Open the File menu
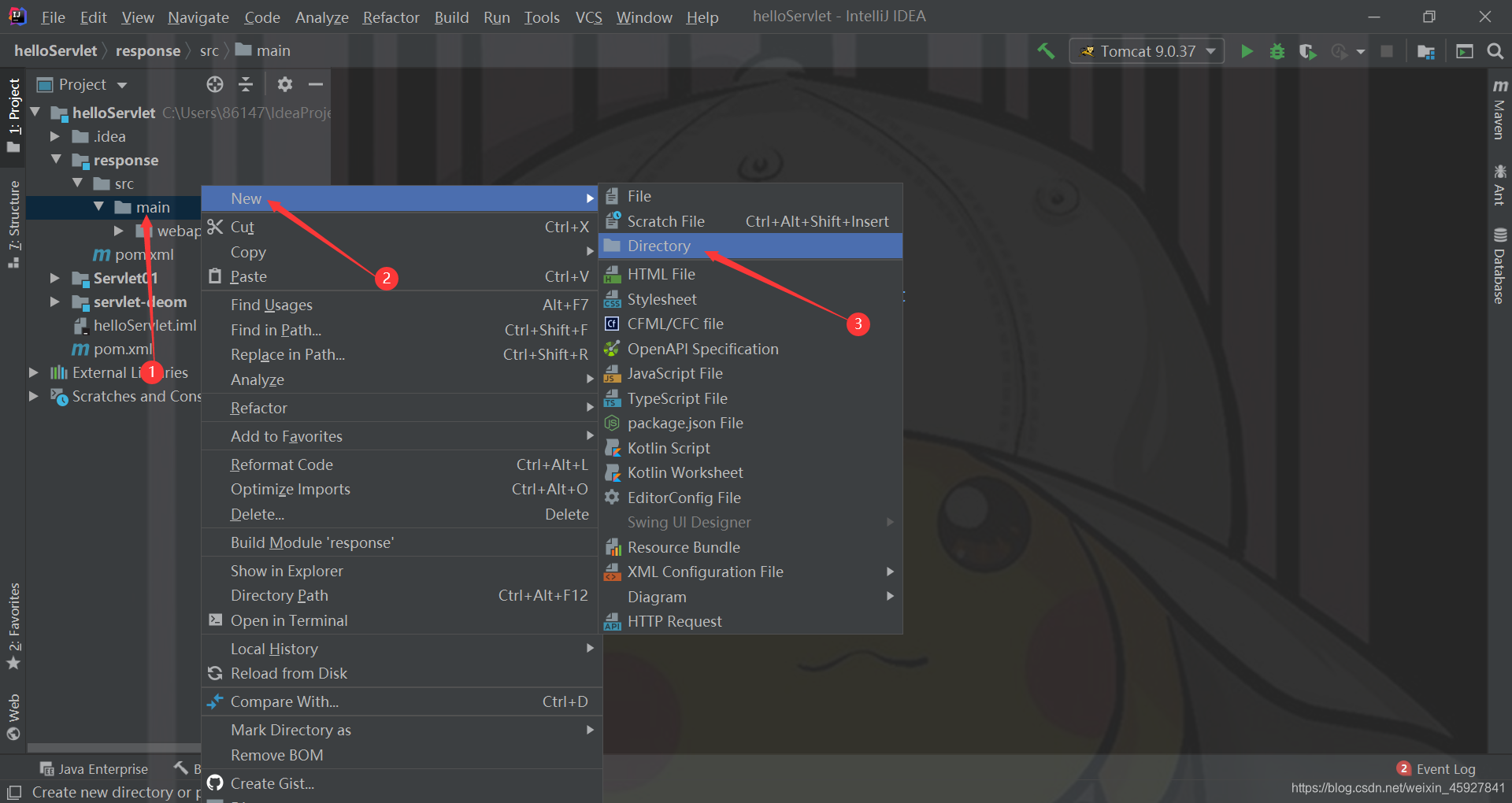 coord(53,17)
